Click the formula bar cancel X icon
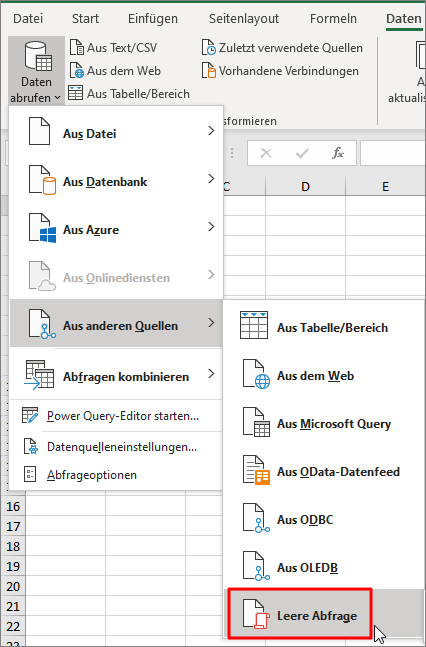Image resolution: width=426 pixels, height=647 pixels. (266, 153)
